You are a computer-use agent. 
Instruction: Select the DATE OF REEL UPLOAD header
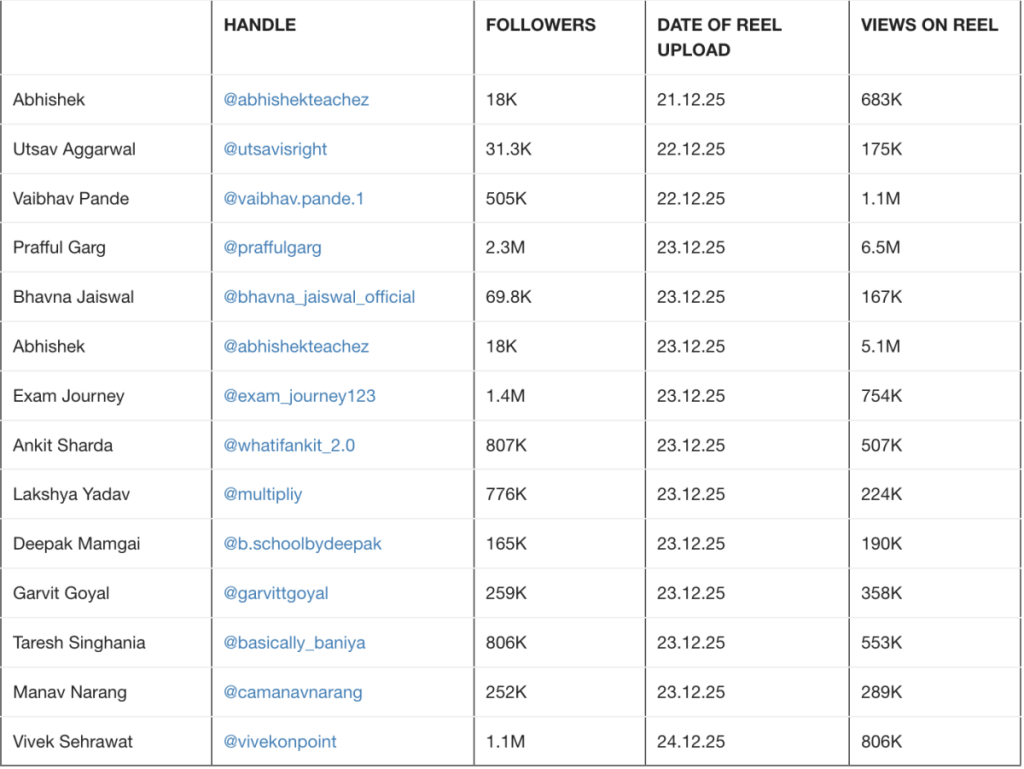point(720,37)
